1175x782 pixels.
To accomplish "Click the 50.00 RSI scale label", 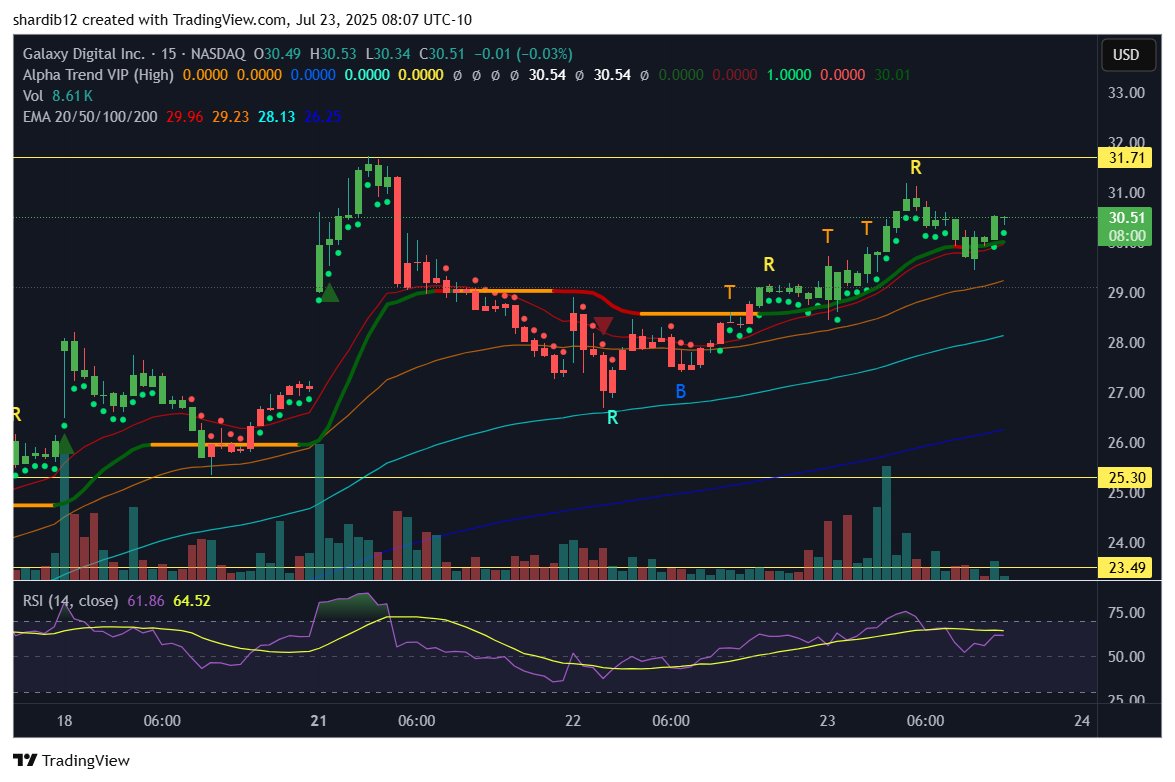I will point(1126,657).
